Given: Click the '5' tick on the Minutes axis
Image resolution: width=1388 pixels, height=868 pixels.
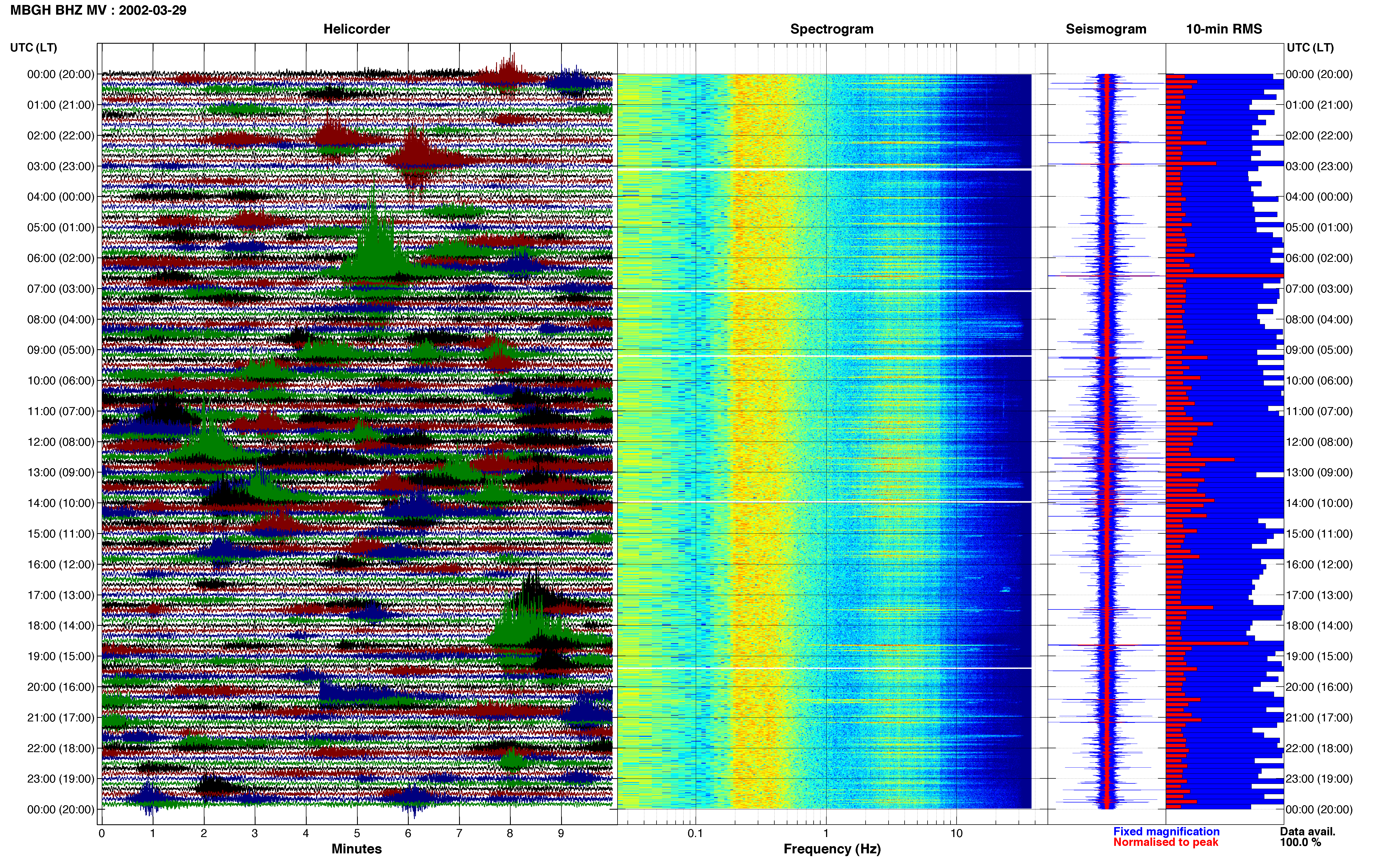Looking at the screenshot, I should point(357,833).
